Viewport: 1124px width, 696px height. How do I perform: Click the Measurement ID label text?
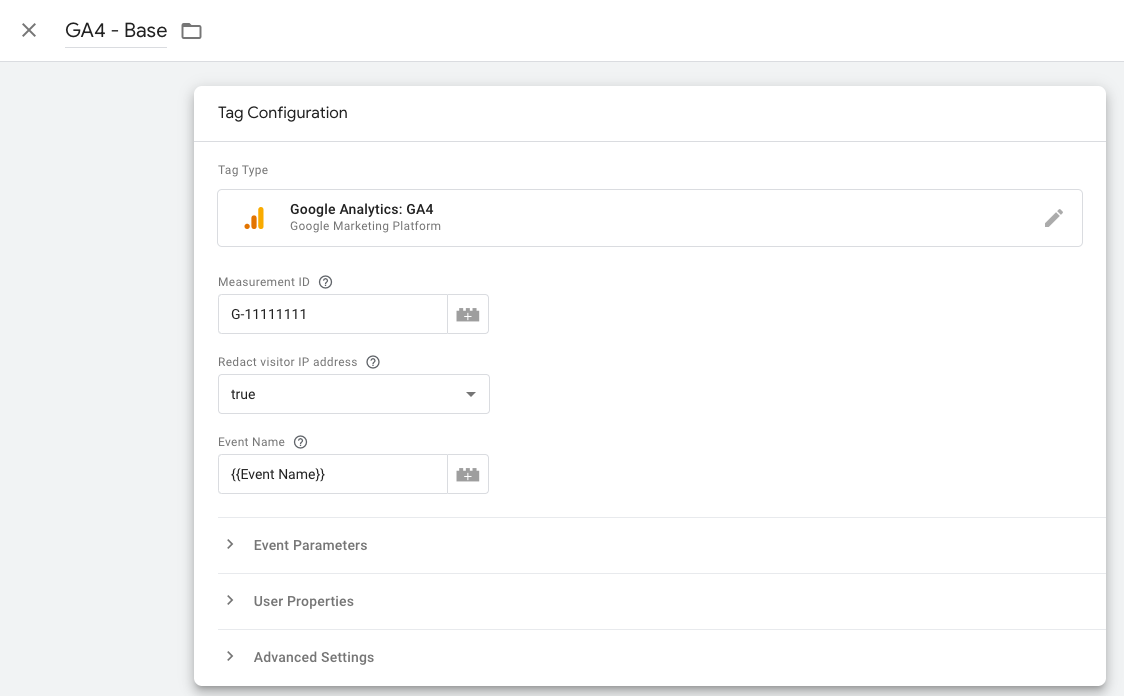click(x=264, y=282)
